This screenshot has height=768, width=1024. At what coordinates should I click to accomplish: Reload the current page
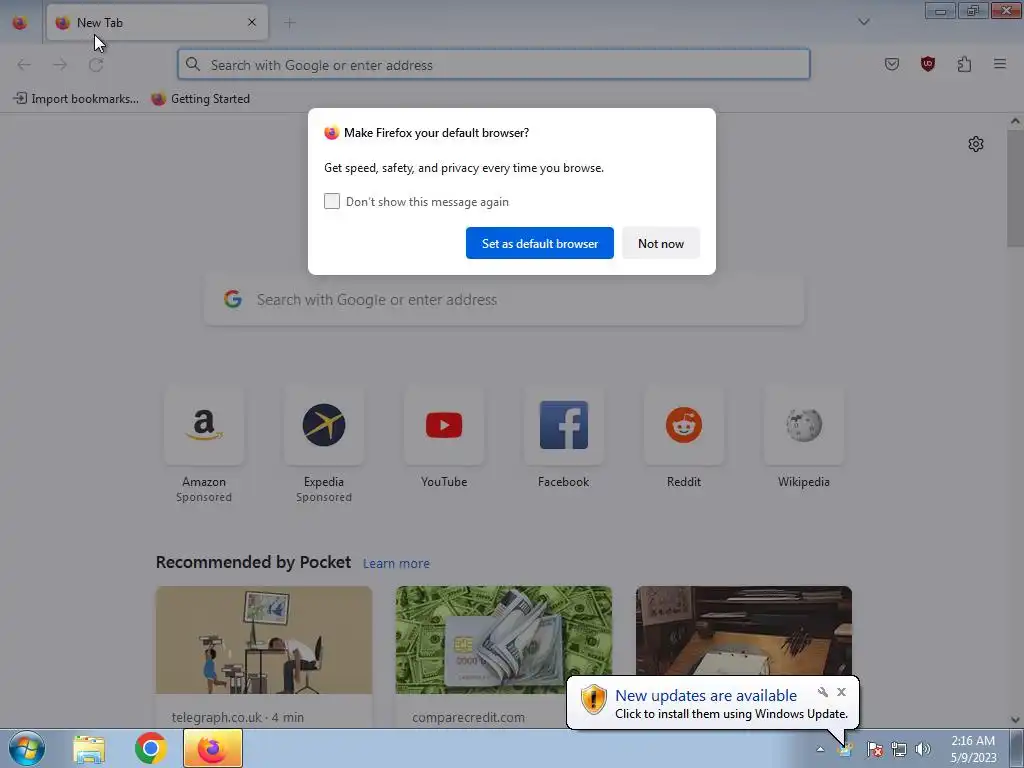96,65
